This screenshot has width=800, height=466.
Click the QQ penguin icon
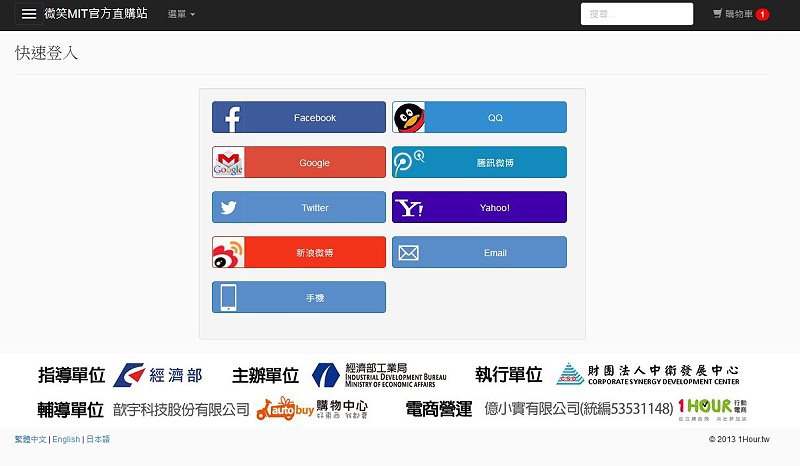(409, 117)
